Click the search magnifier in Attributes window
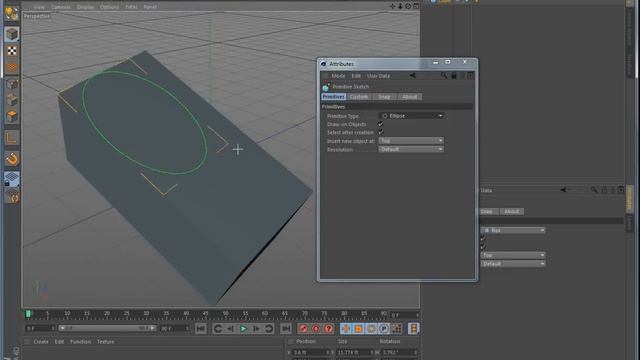 coord(444,76)
